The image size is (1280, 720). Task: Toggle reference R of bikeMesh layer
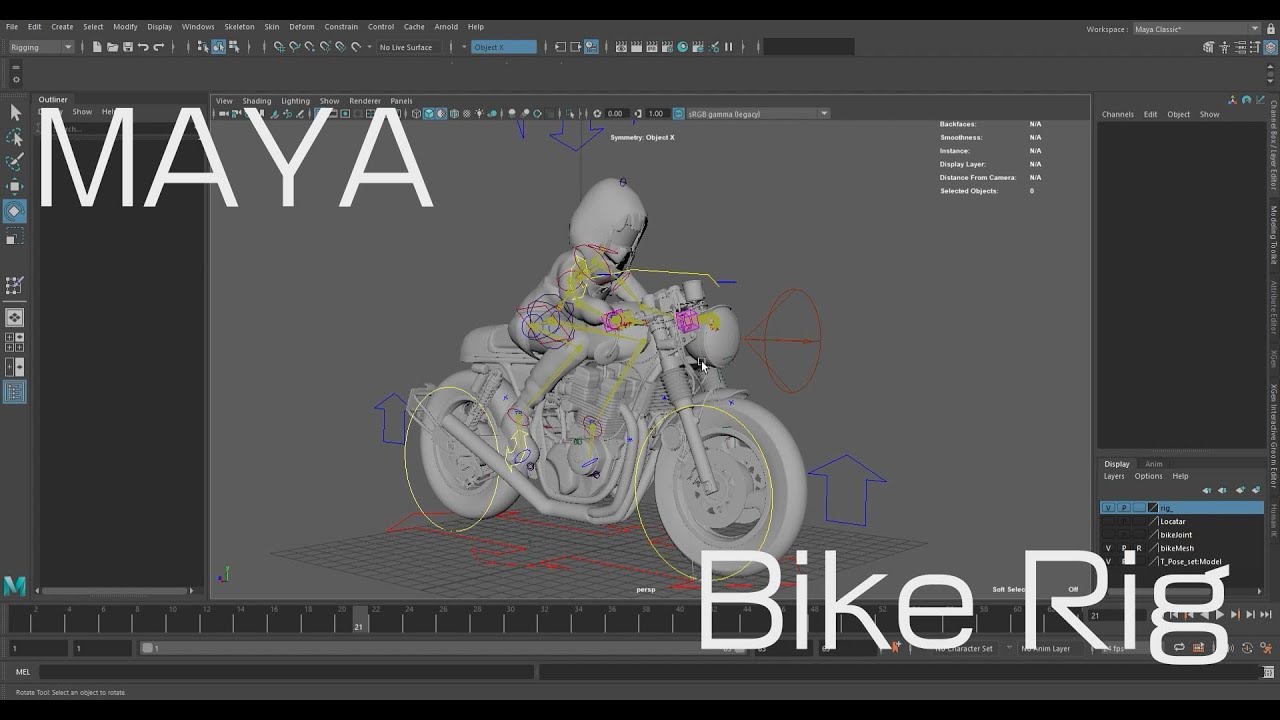coord(1138,548)
